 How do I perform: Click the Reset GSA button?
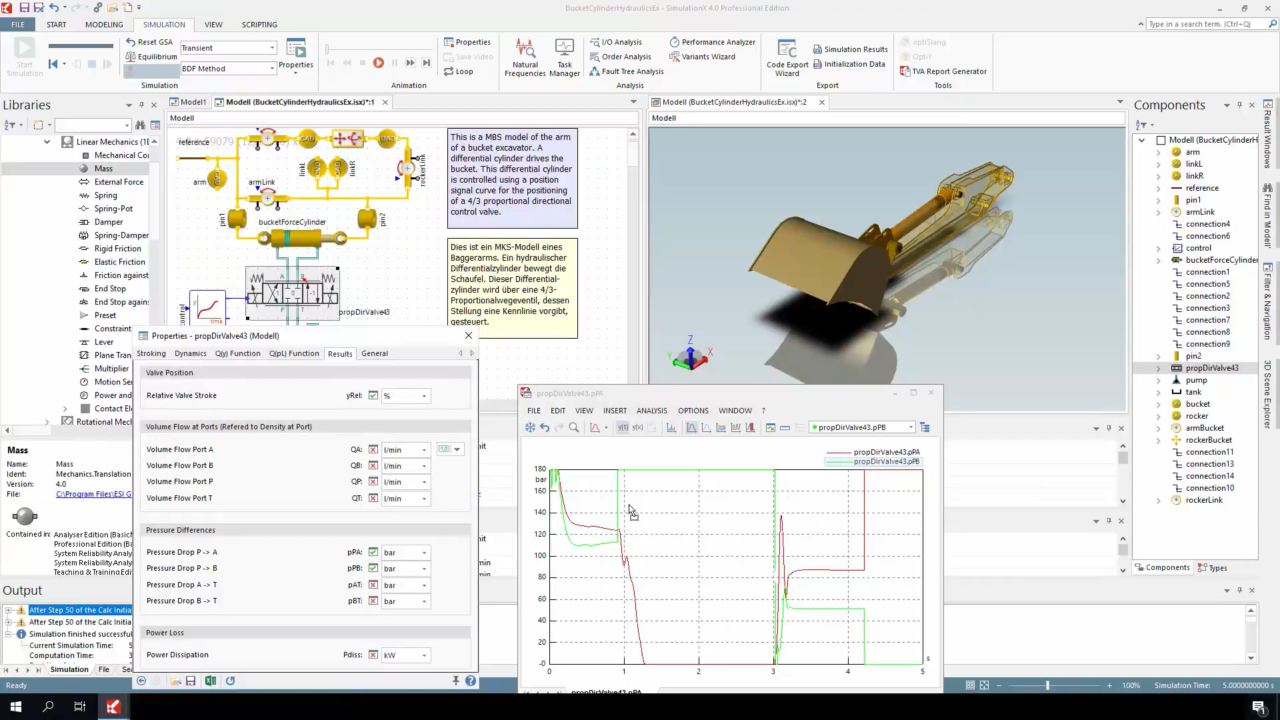click(149, 42)
